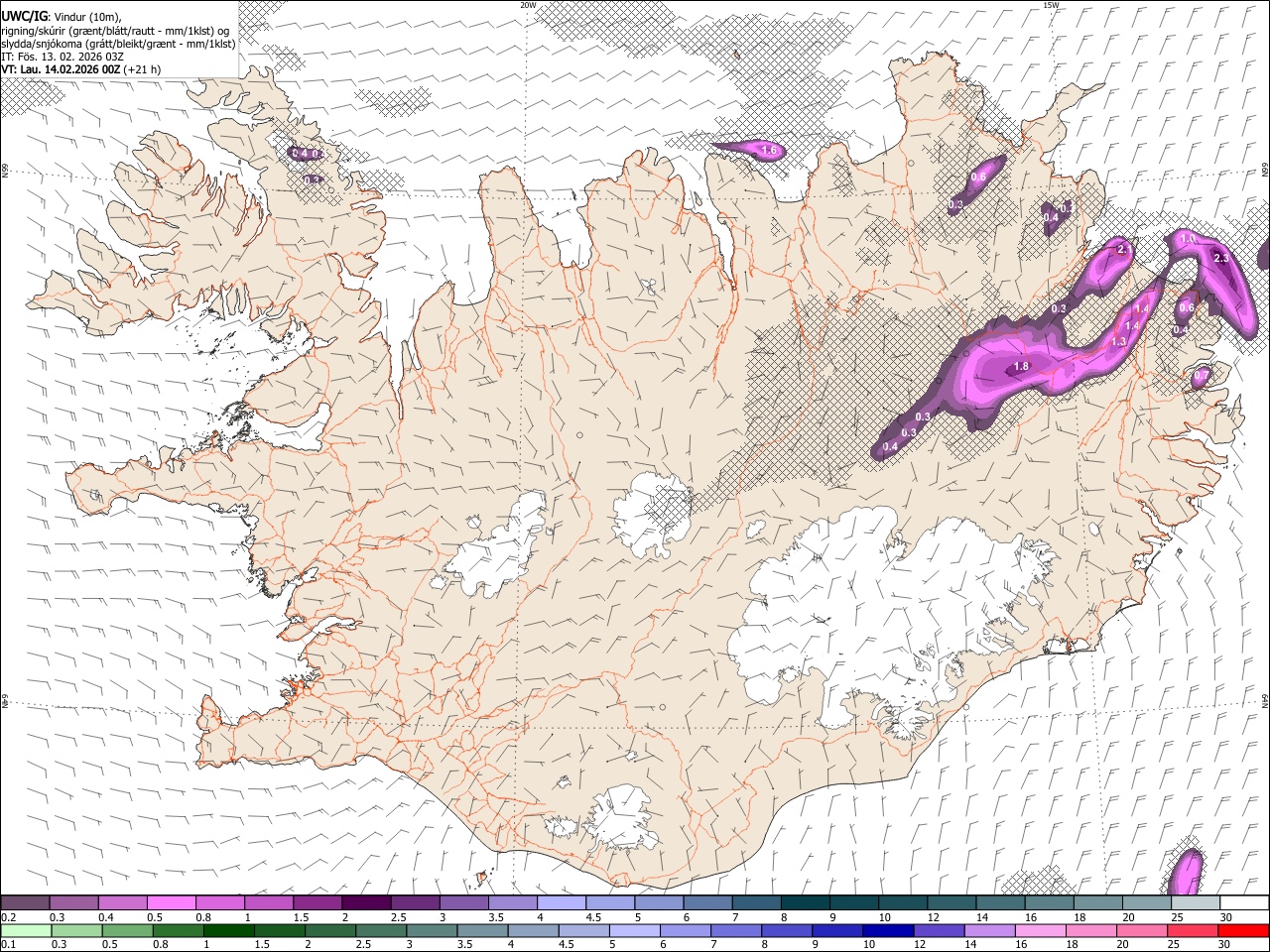Click the '1.8' snowfall value label
The width and height of the screenshot is (1270, 952).
coord(1021,367)
